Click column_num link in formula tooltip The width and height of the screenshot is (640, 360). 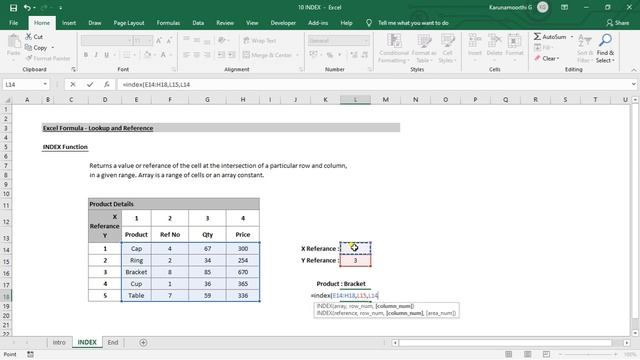(x=394, y=306)
